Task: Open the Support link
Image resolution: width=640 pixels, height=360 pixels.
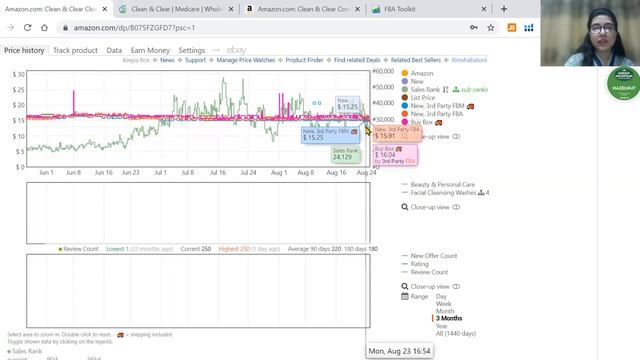Action: [x=195, y=60]
